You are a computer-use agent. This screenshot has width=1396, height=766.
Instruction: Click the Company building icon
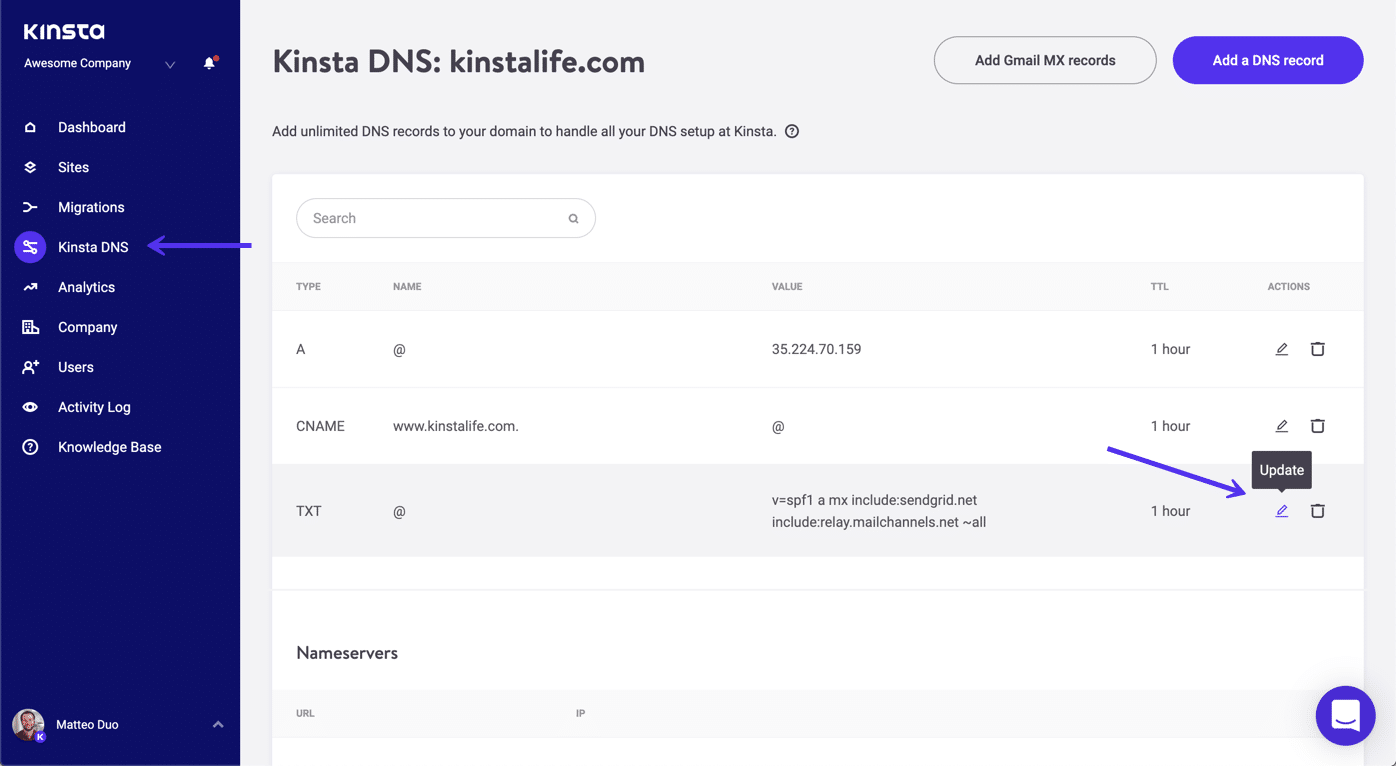[30, 327]
